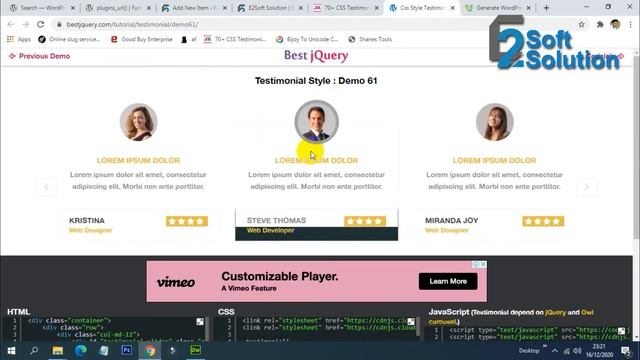The width and height of the screenshot is (640, 360).
Task: Show hidden system tray icons chevron
Action: (555, 351)
